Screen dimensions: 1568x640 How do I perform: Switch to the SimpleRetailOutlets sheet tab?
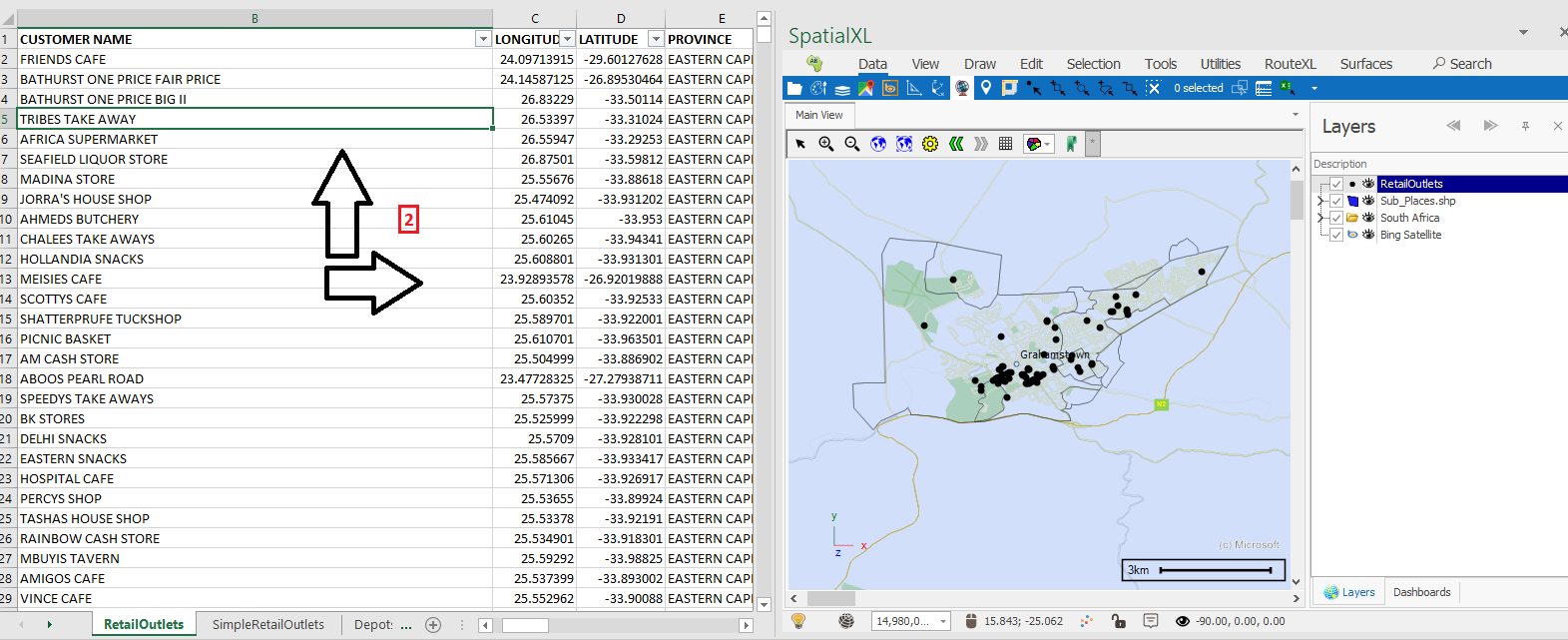click(267, 624)
